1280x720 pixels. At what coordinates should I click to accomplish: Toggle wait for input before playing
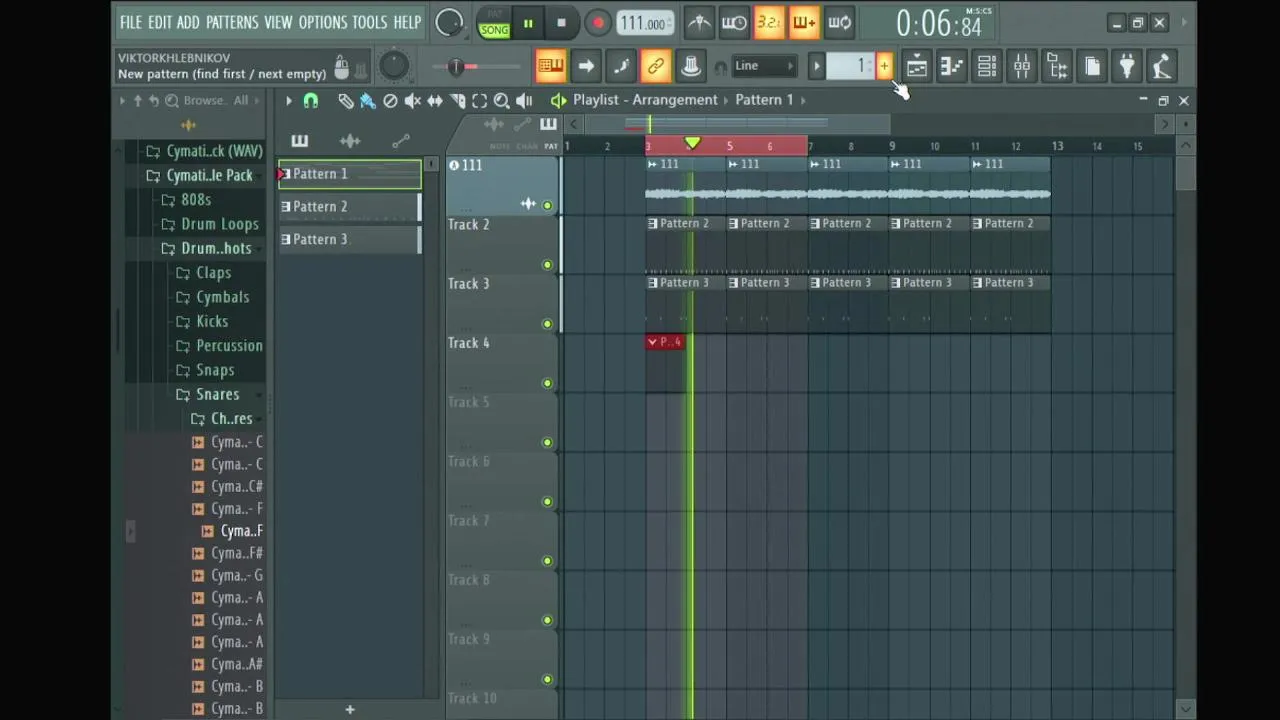pos(734,23)
